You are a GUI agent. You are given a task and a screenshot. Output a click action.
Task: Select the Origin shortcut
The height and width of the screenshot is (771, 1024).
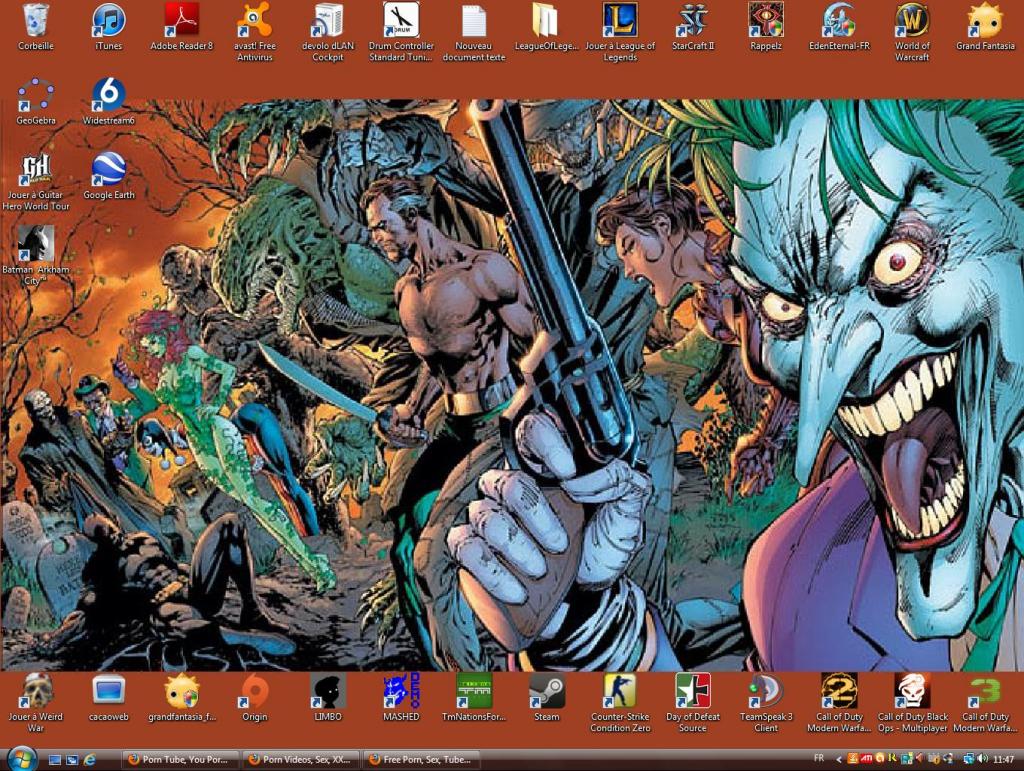[255, 699]
